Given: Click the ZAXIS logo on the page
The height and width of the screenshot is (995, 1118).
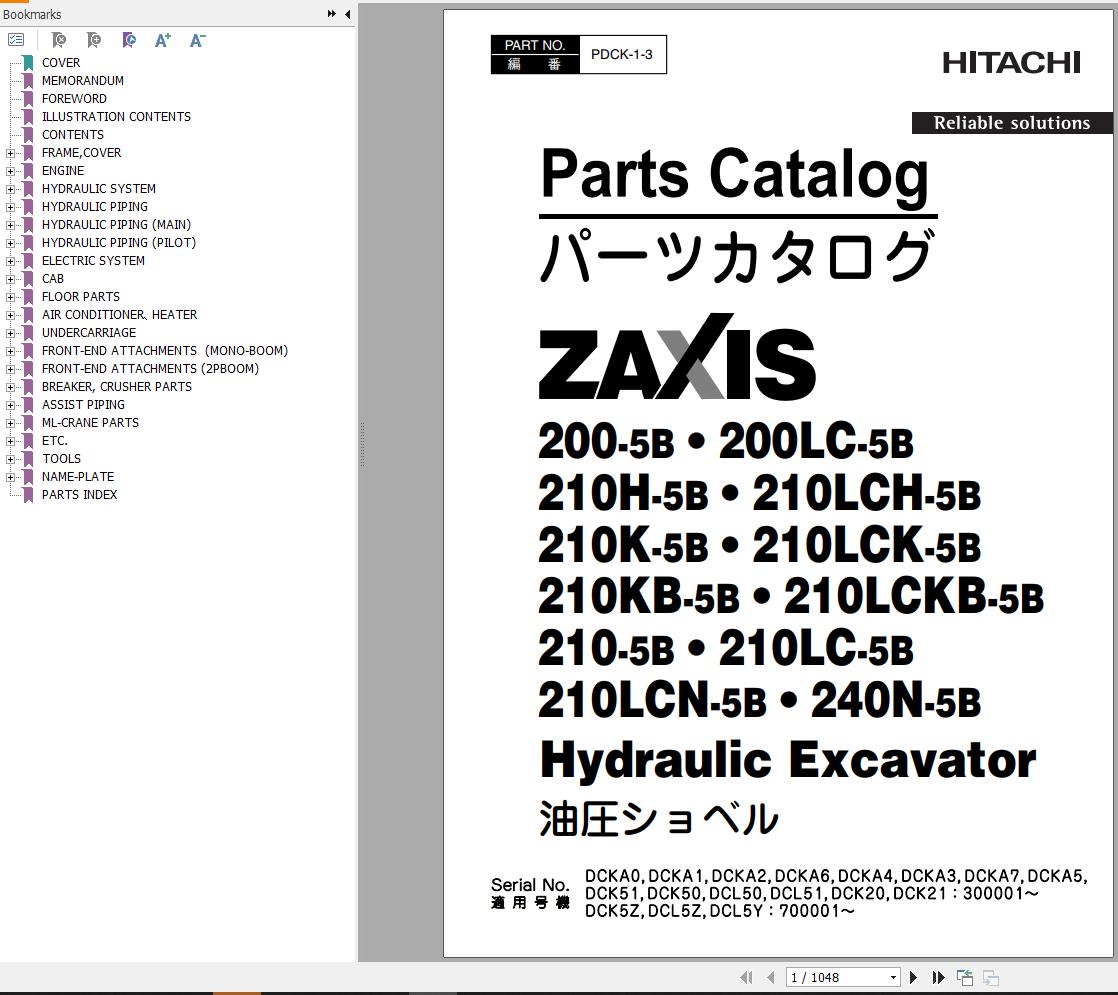Looking at the screenshot, I should coord(677,357).
